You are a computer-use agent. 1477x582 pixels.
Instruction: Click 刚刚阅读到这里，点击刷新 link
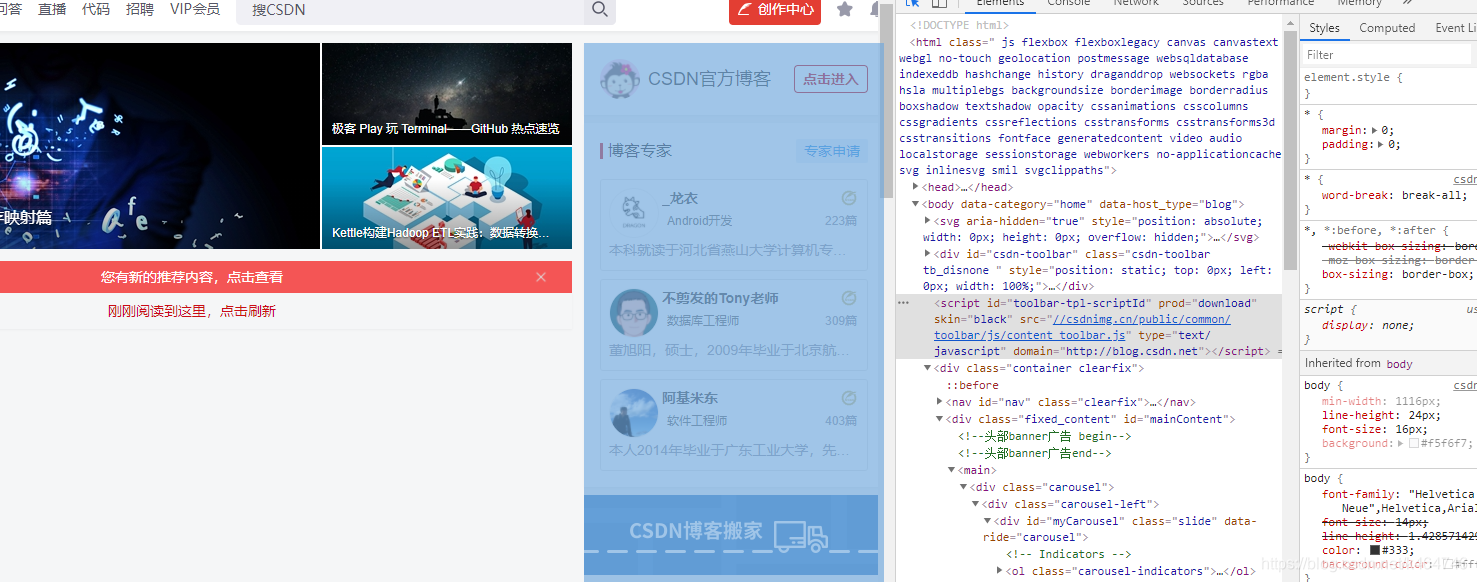[192, 311]
